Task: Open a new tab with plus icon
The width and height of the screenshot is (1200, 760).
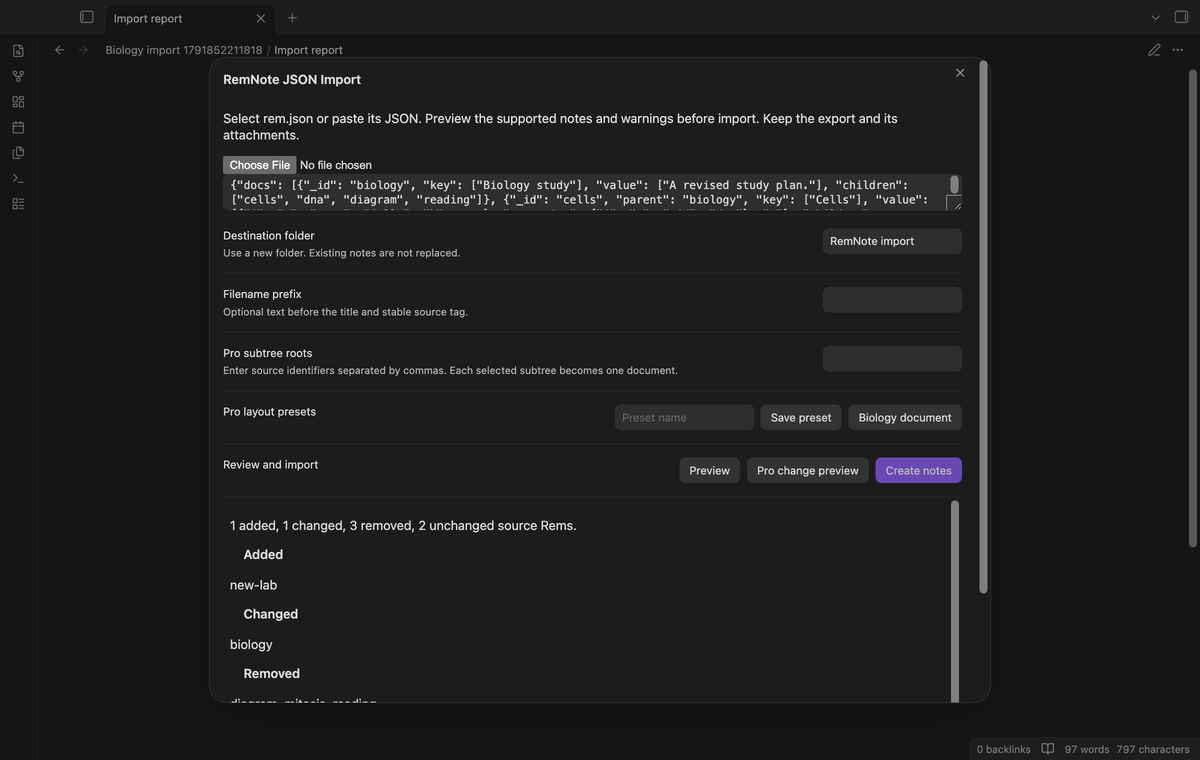Action: [x=292, y=18]
